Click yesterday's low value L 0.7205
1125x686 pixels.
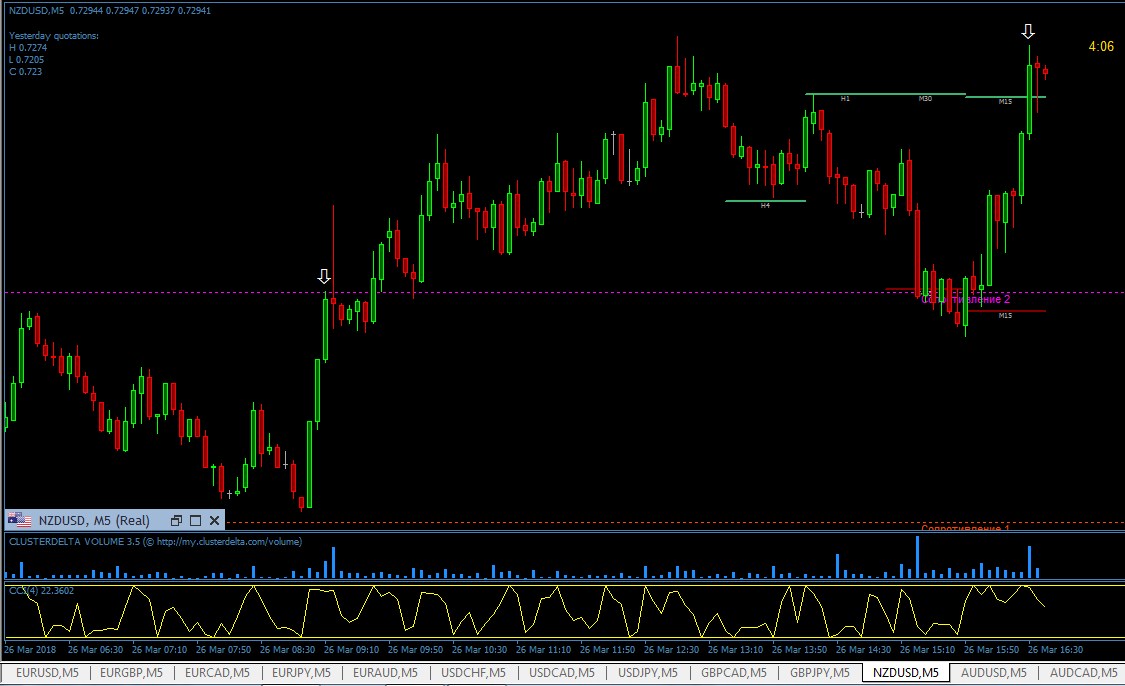(x=27, y=60)
